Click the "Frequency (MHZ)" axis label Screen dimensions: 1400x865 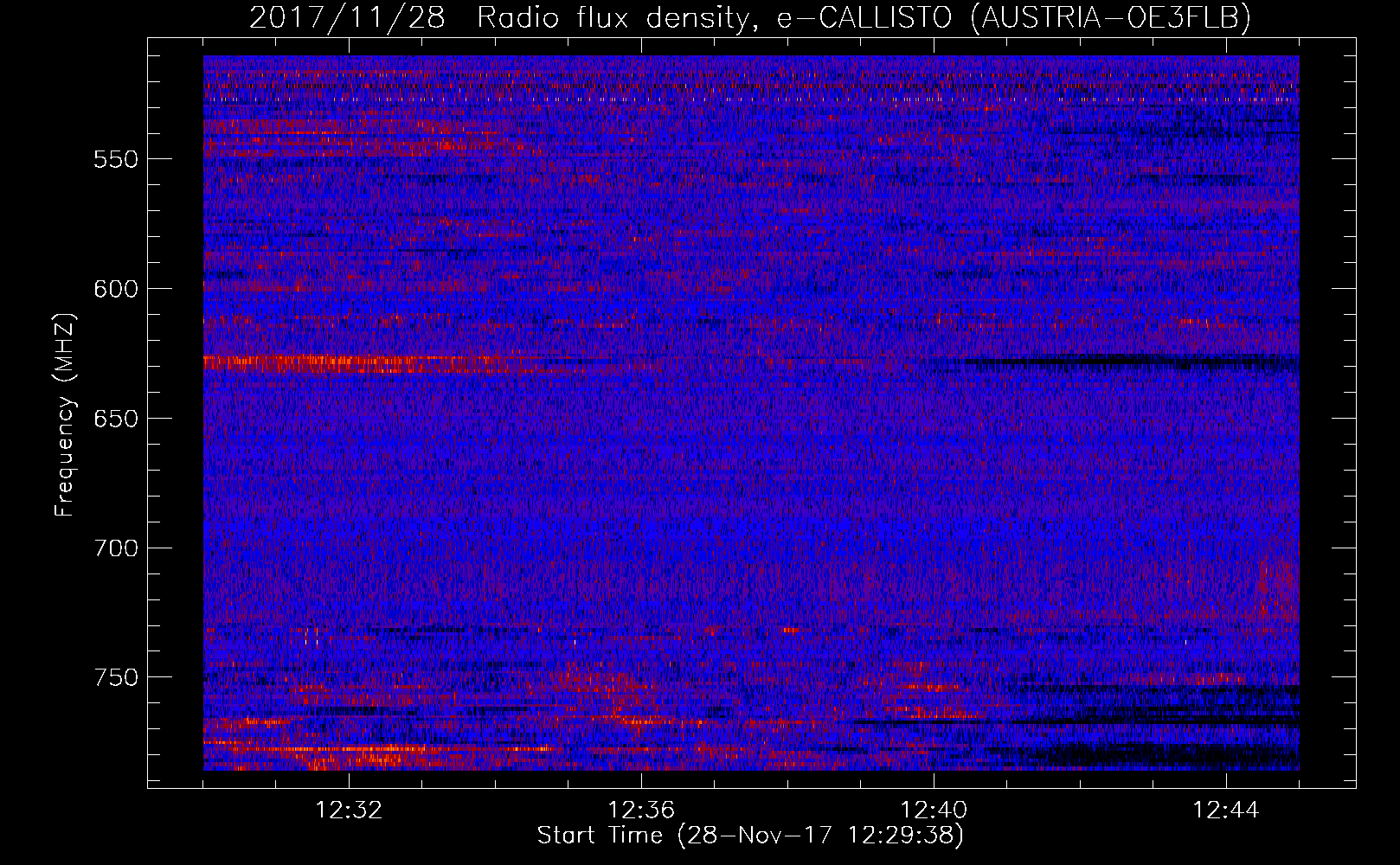(65, 414)
